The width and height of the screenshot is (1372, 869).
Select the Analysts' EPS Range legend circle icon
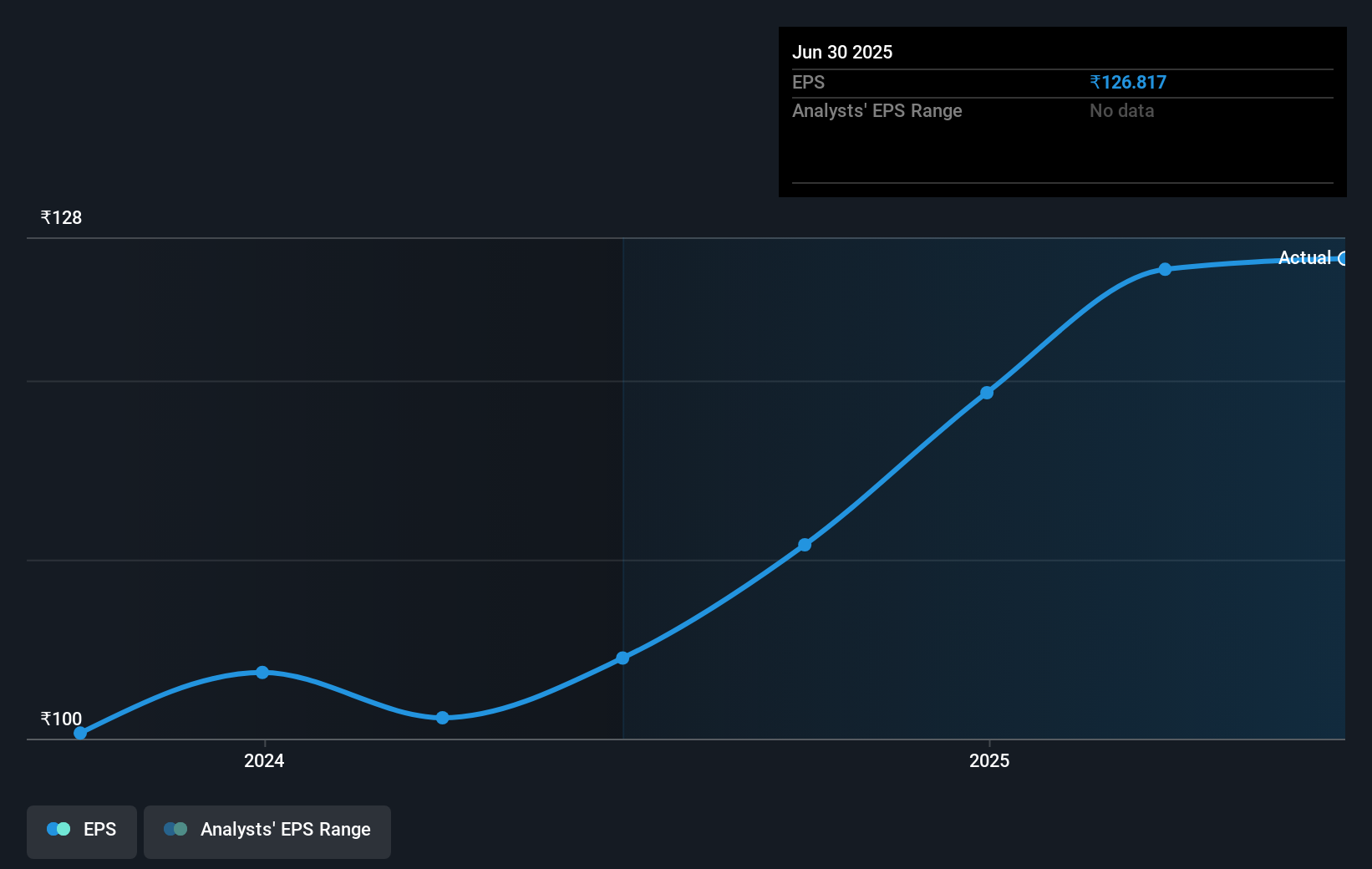click(175, 829)
